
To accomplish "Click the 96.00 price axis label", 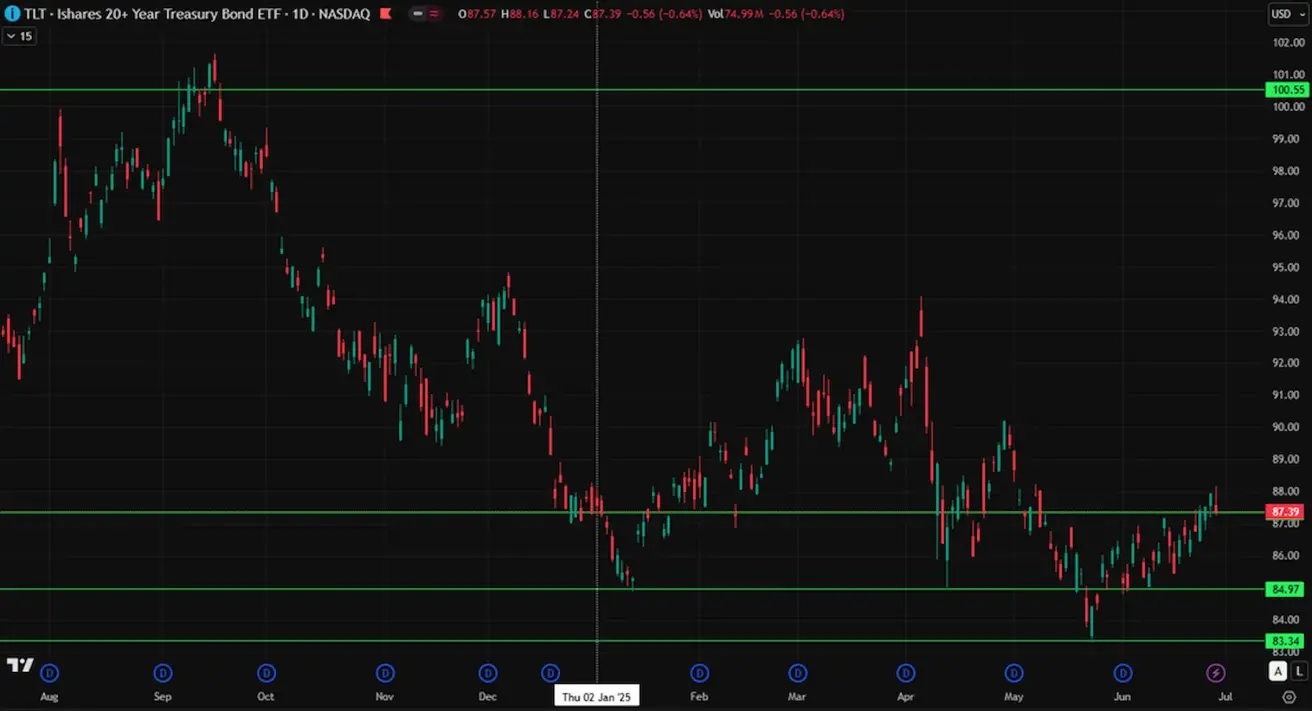I will tap(1287, 235).
